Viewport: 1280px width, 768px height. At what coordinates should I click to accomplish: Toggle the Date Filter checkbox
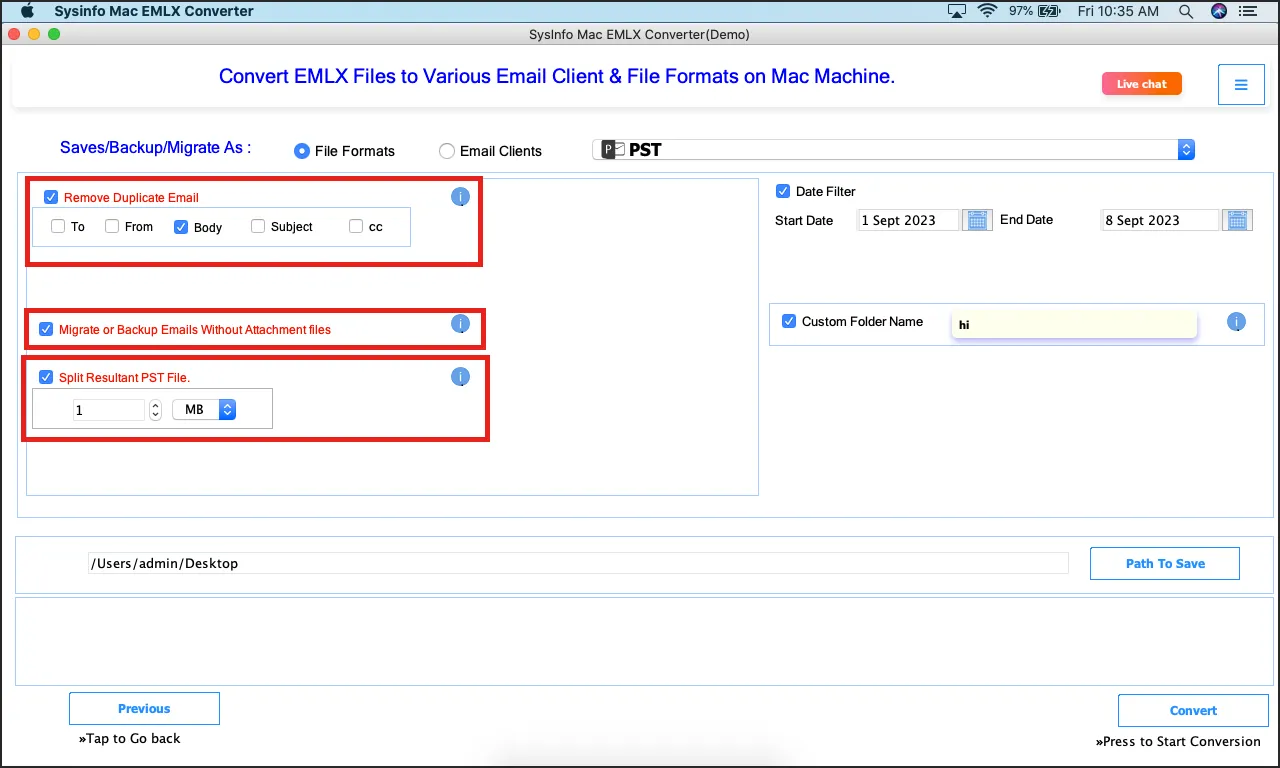tap(783, 191)
